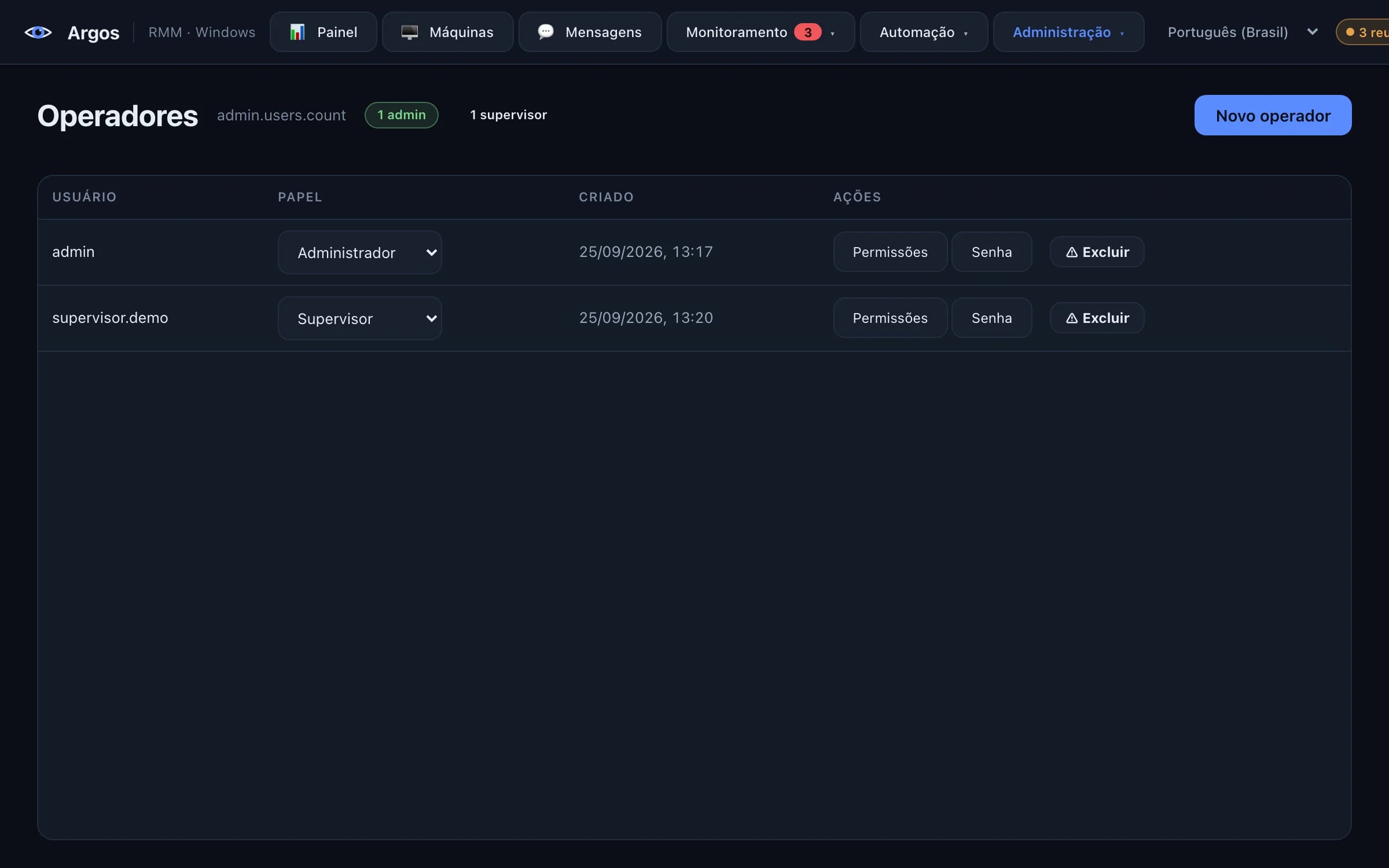1389x868 pixels.
Task: Click the date 25/09/2026, 13:20
Action: point(646,318)
